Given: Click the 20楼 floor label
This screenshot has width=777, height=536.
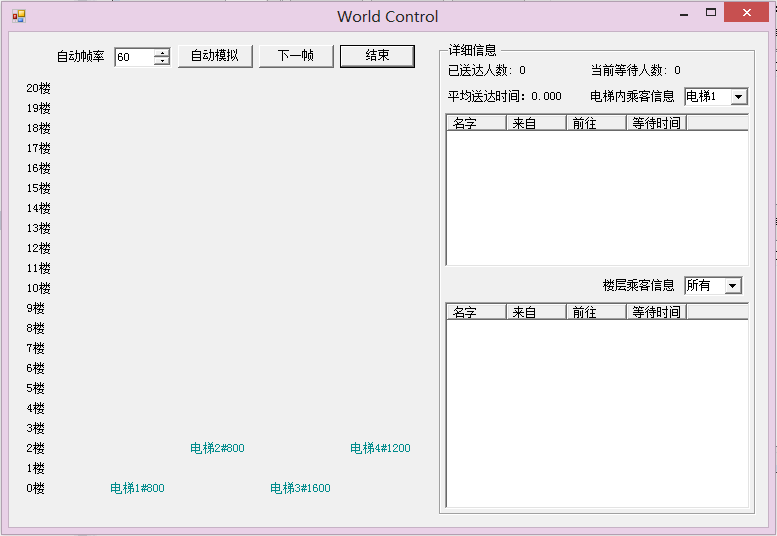Looking at the screenshot, I should point(39,88).
